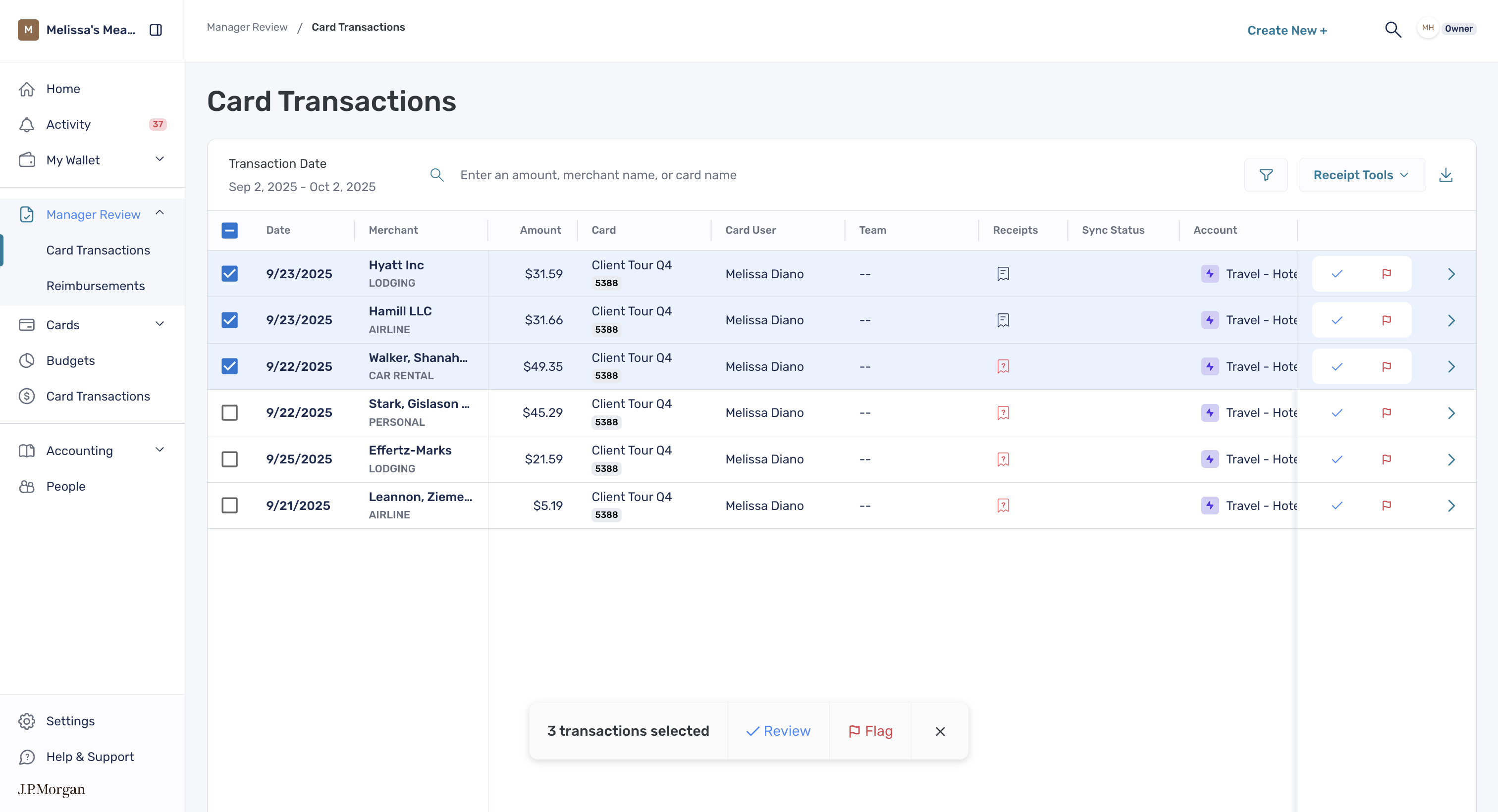The image size is (1498, 812).
Task: Flag the Effertz-Marks transaction
Action: point(1387,459)
